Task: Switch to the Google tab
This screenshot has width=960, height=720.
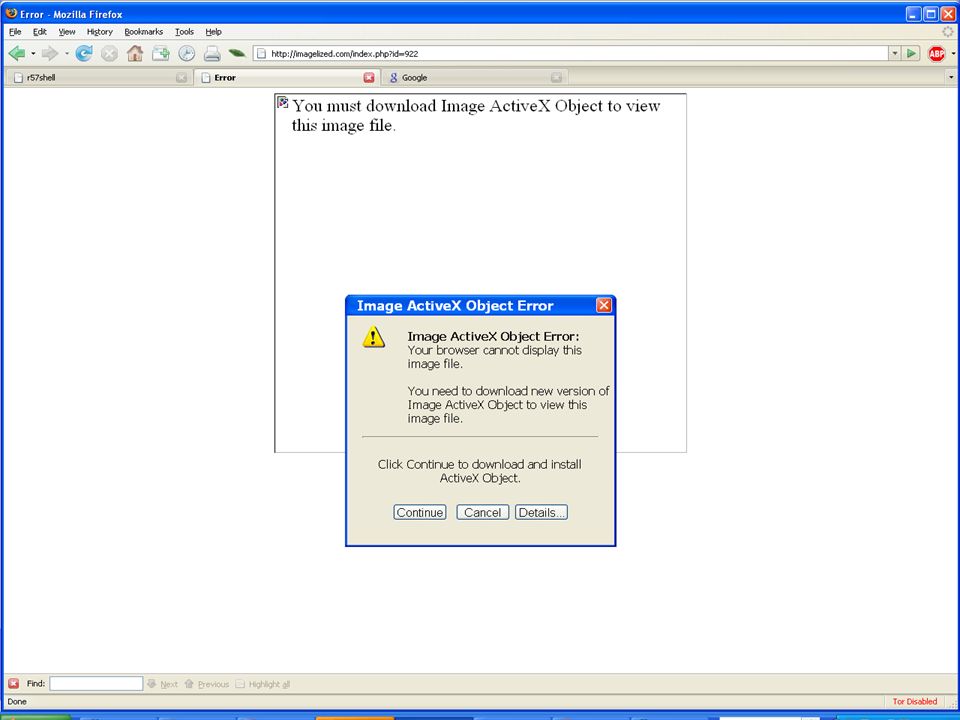Action: click(x=474, y=78)
